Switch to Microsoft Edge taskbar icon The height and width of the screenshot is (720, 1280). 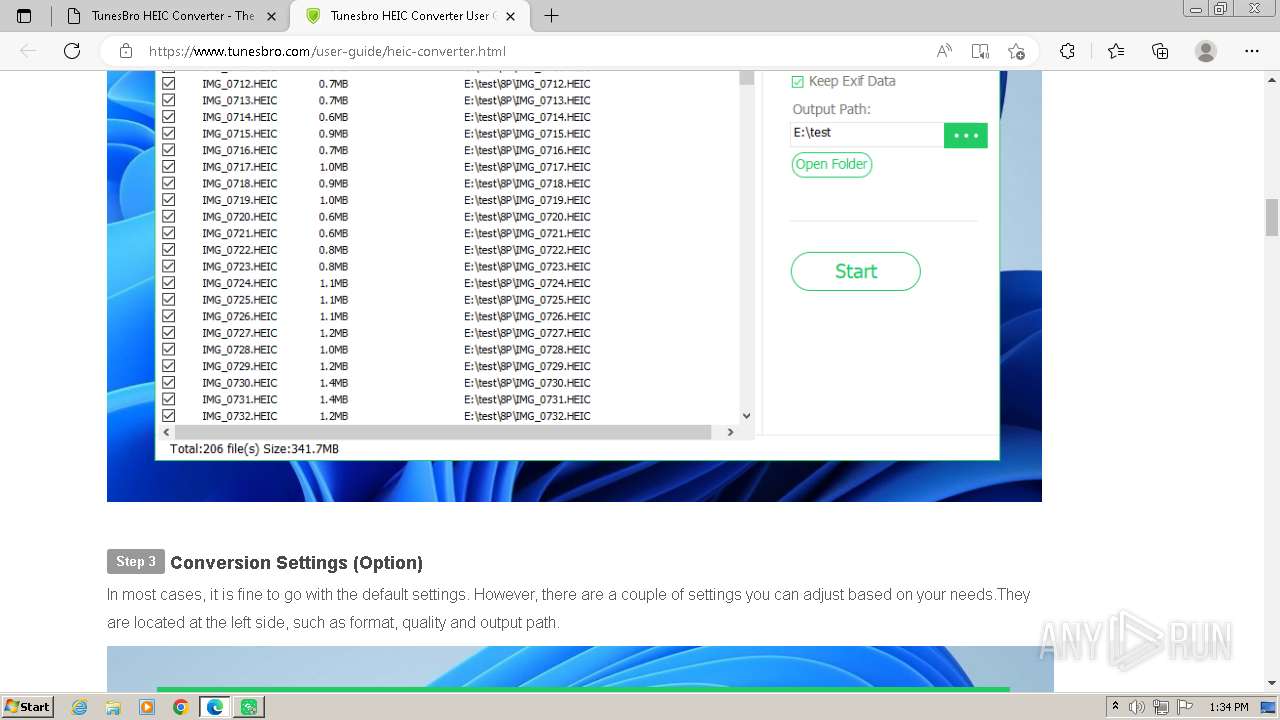click(x=214, y=707)
